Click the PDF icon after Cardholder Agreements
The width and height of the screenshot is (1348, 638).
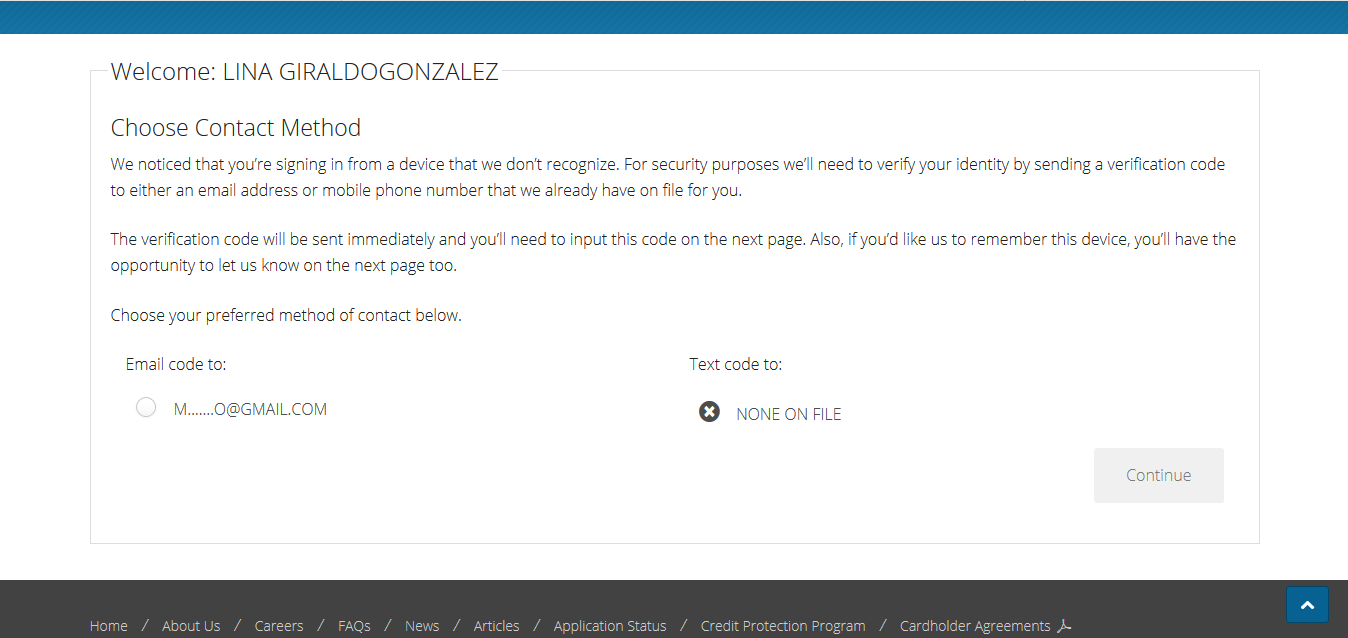point(1065,626)
